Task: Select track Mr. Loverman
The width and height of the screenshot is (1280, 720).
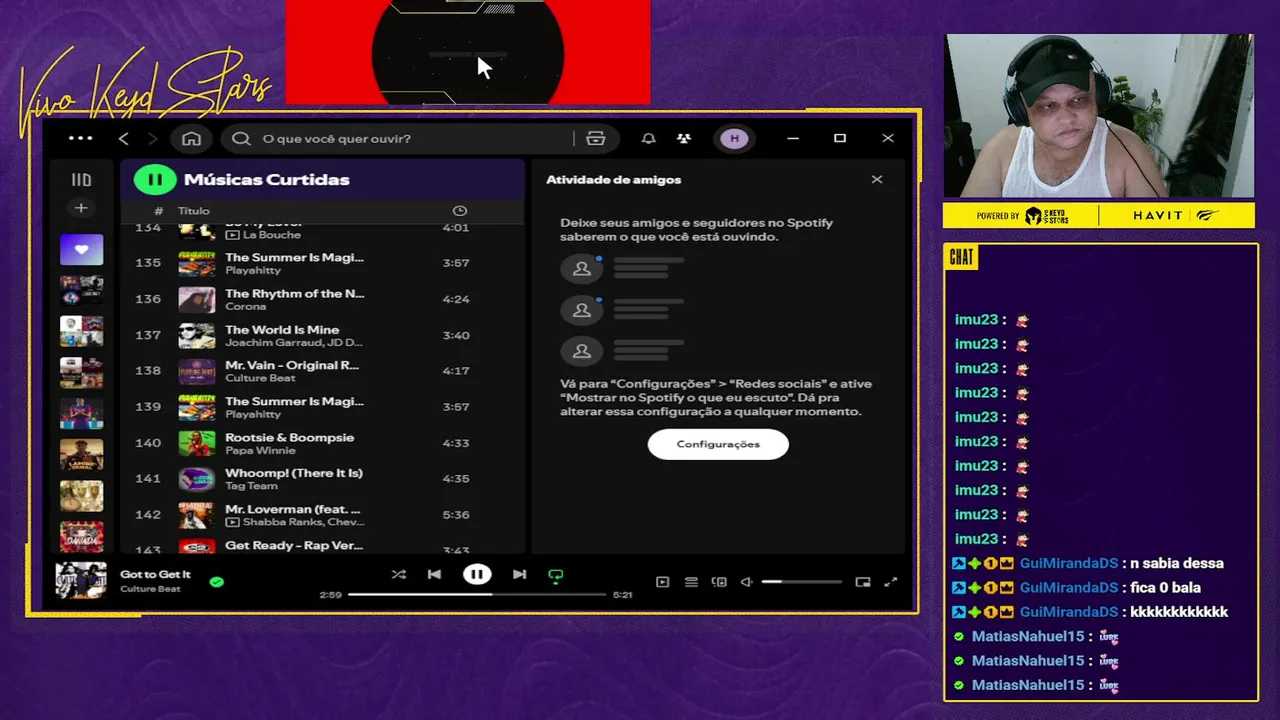Action: (x=322, y=515)
